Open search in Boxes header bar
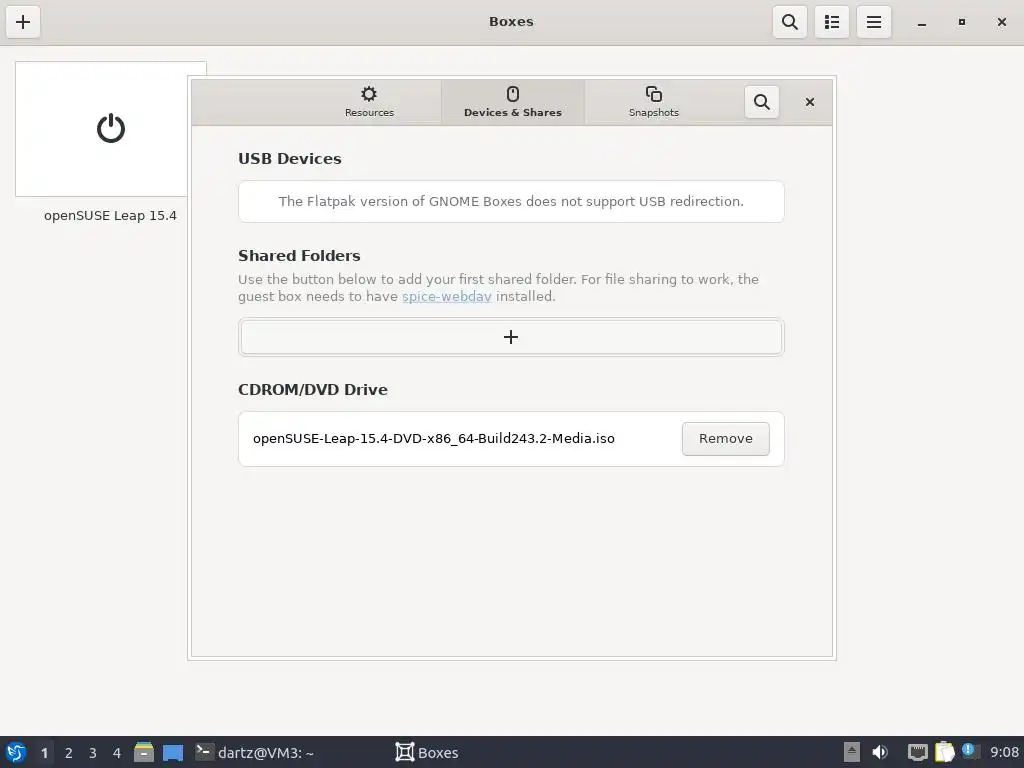 pos(790,22)
